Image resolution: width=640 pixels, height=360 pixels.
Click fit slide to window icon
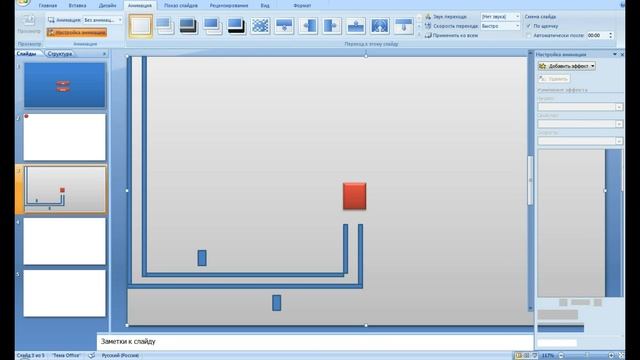click(621, 356)
